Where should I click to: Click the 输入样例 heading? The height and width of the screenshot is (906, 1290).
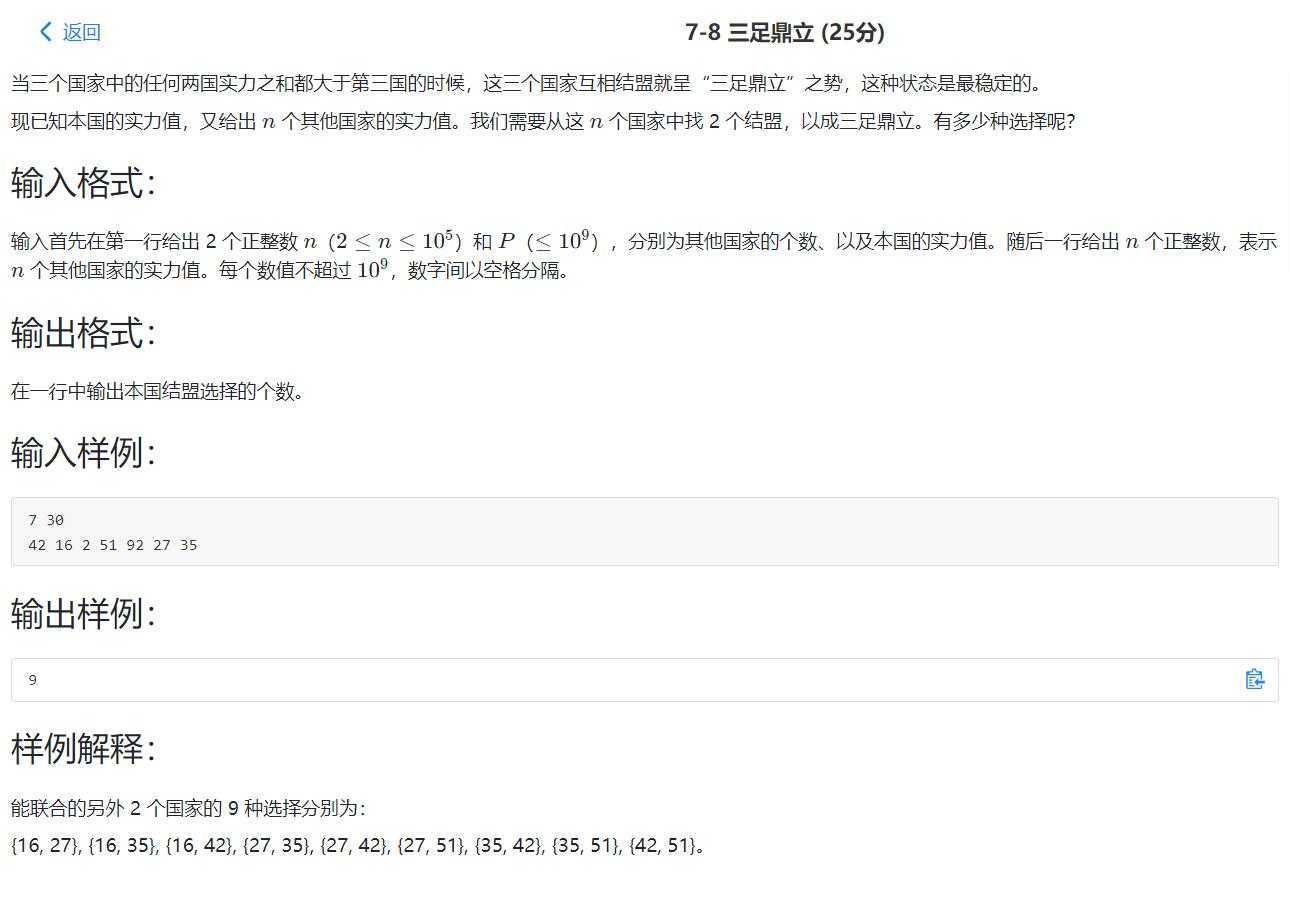tap(83, 453)
